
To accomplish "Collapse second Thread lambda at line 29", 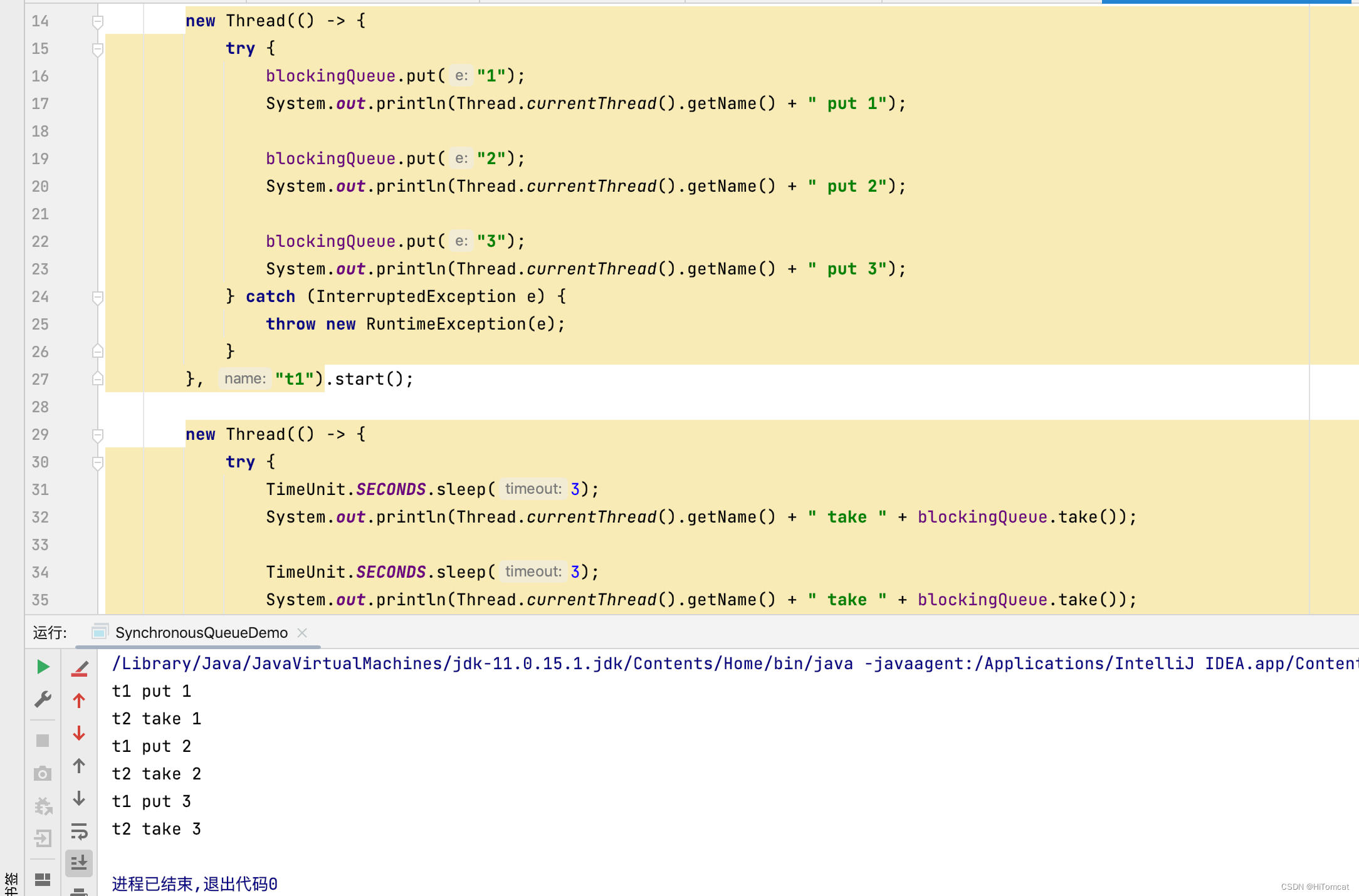I will point(97,435).
